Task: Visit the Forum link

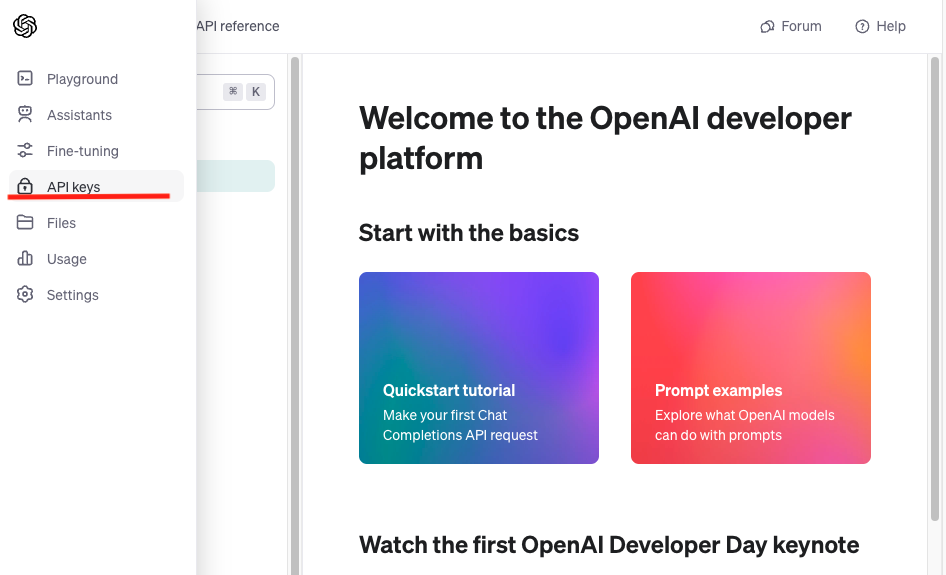Action: click(x=791, y=27)
